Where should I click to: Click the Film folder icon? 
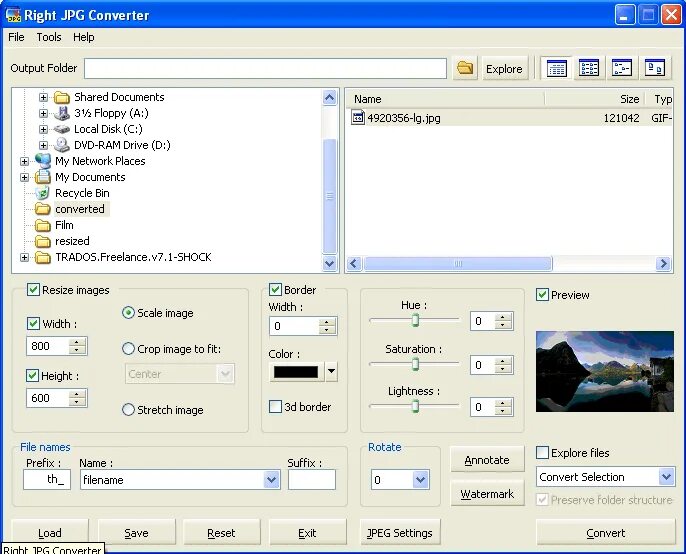click(x=43, y=225)
